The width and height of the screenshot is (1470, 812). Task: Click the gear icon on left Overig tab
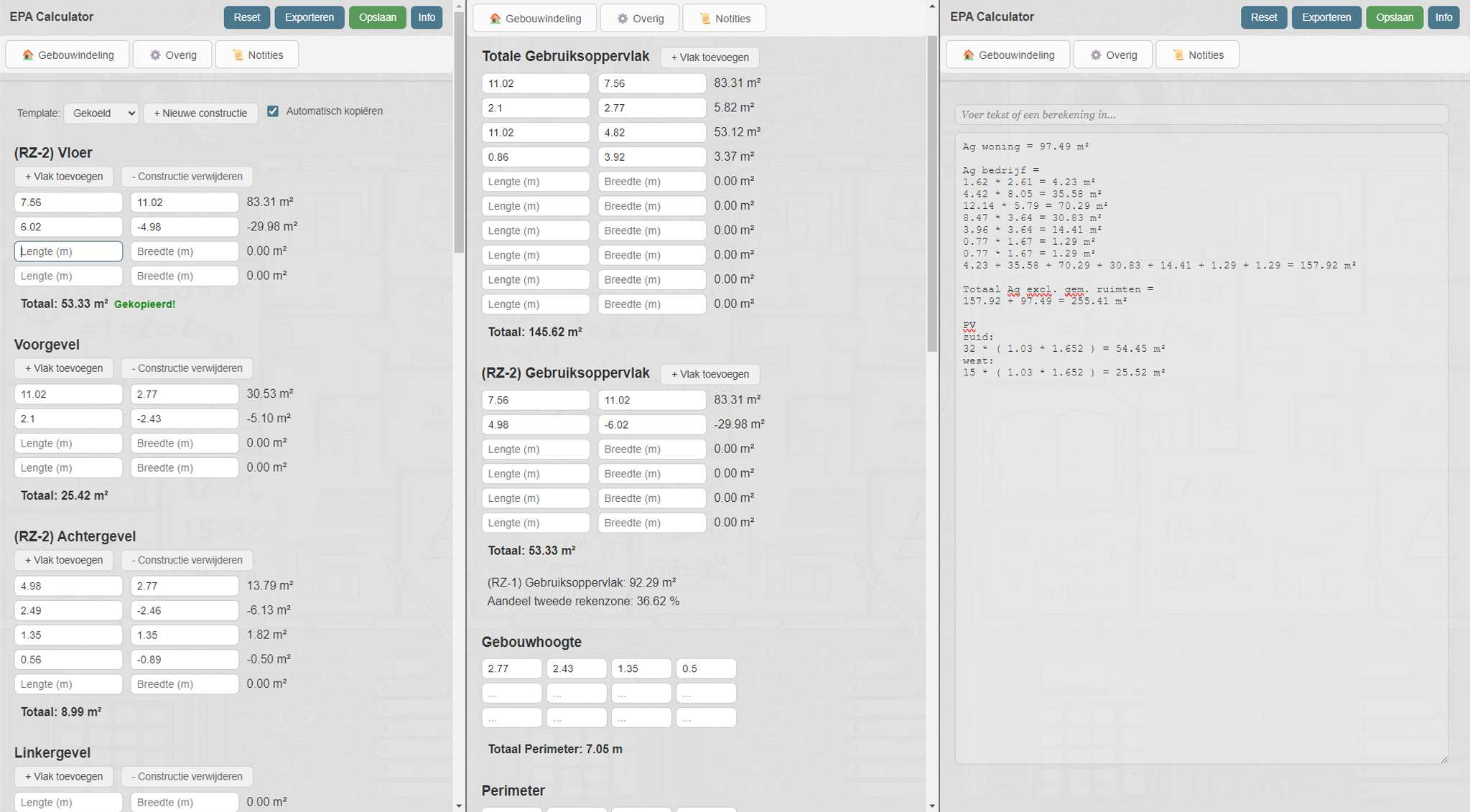(x=155, y=55)
